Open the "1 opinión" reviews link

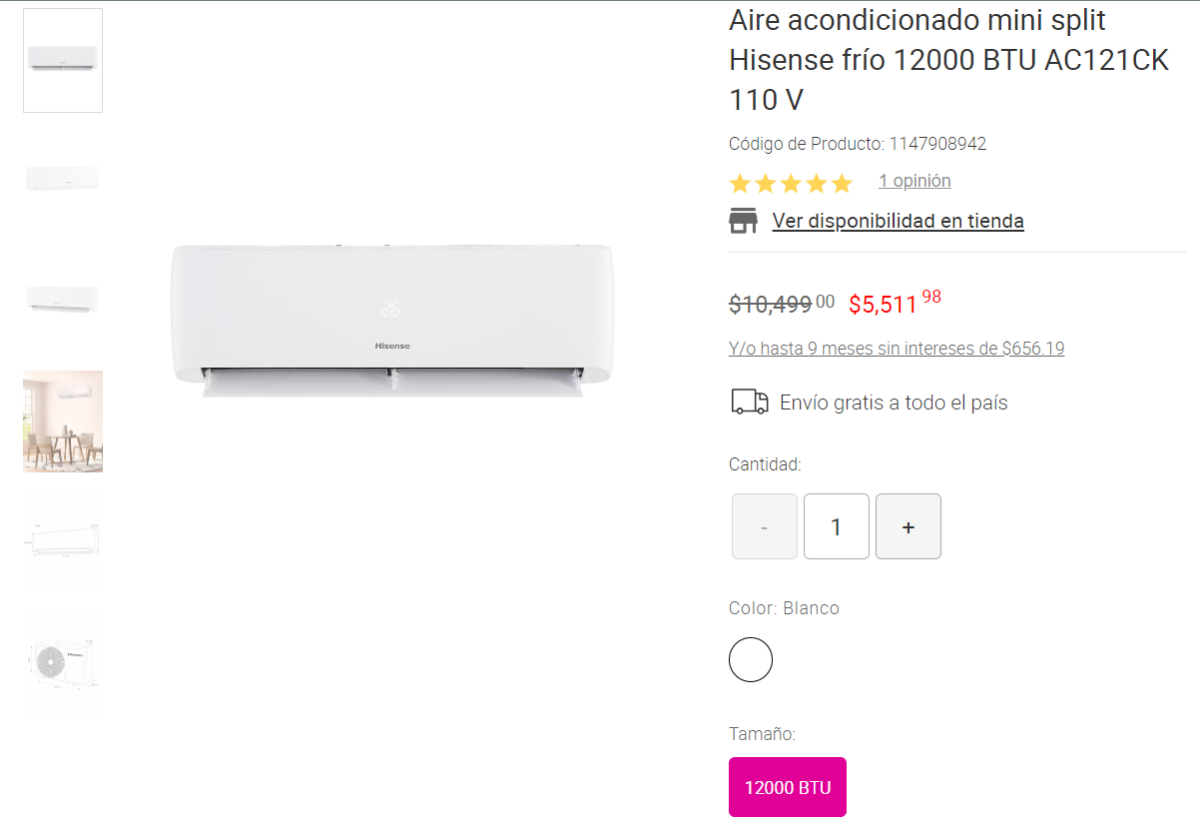pyautogui.click(x=915, y=181)
